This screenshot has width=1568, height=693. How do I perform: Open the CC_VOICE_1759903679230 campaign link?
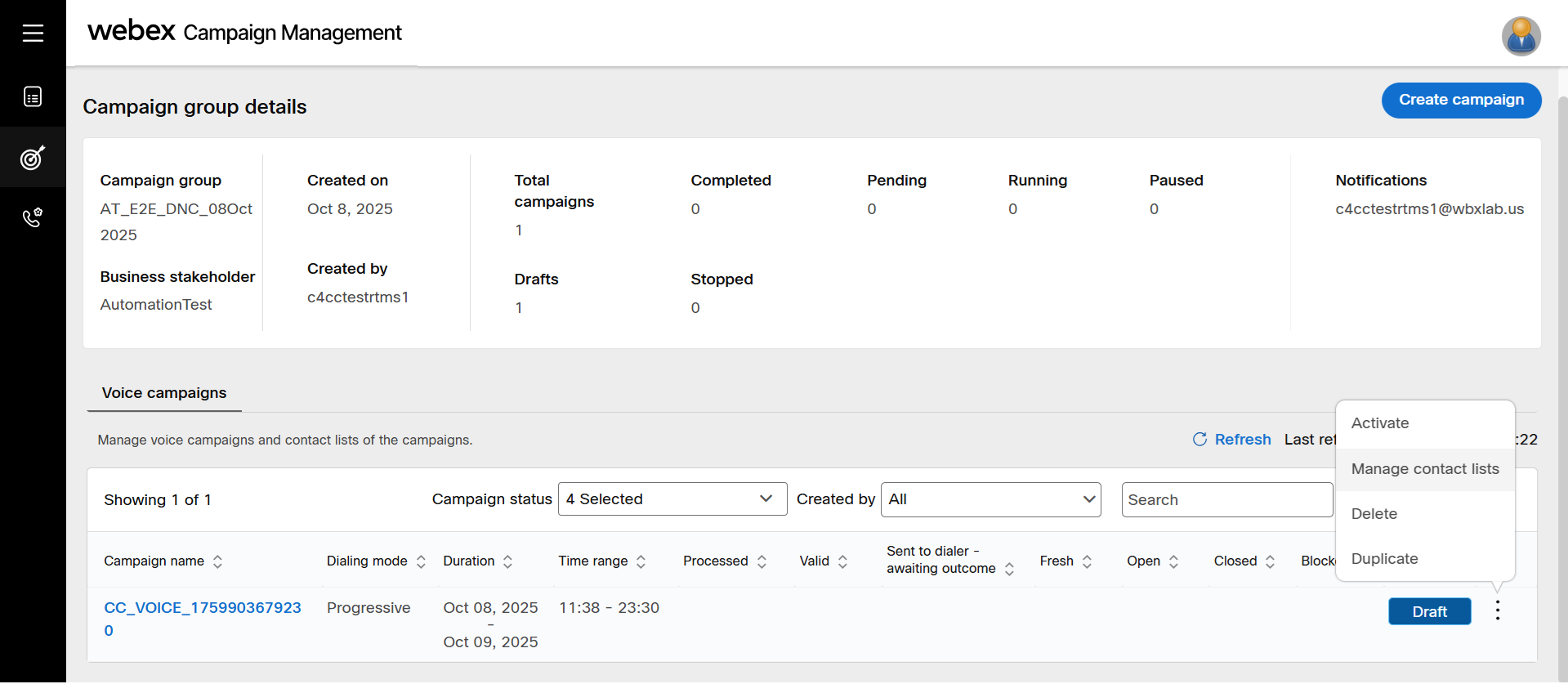[x=203, y=619]
